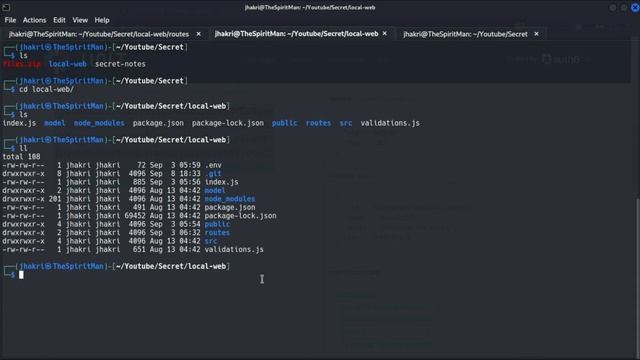Image resolution: width=640 pixels, height=360 pixels.
Task: Open the View menu
Action: pyautogui.click(x=80, y=20)
